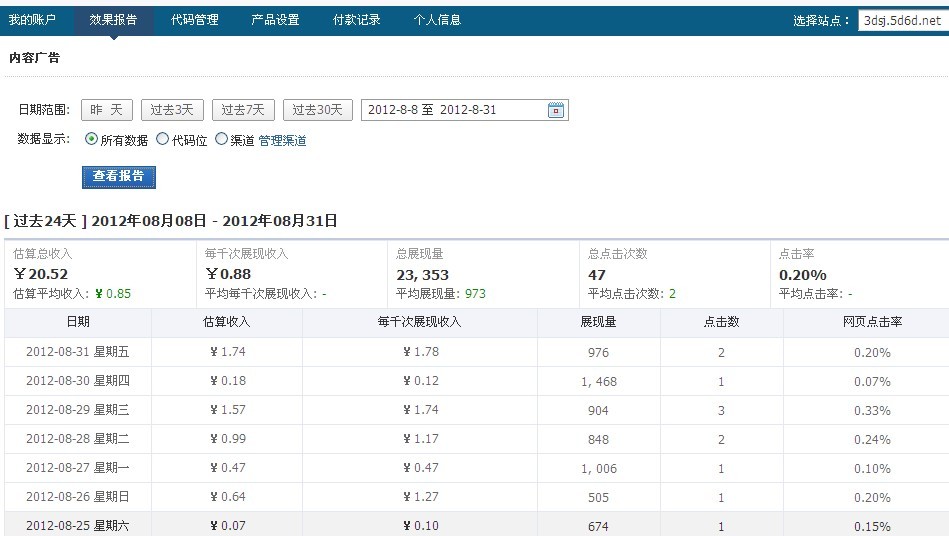The width and height of the screenshot is (949, 536).
Task: Click the 0.15% click rate for 2012-08-25
Action: point(872,527)
